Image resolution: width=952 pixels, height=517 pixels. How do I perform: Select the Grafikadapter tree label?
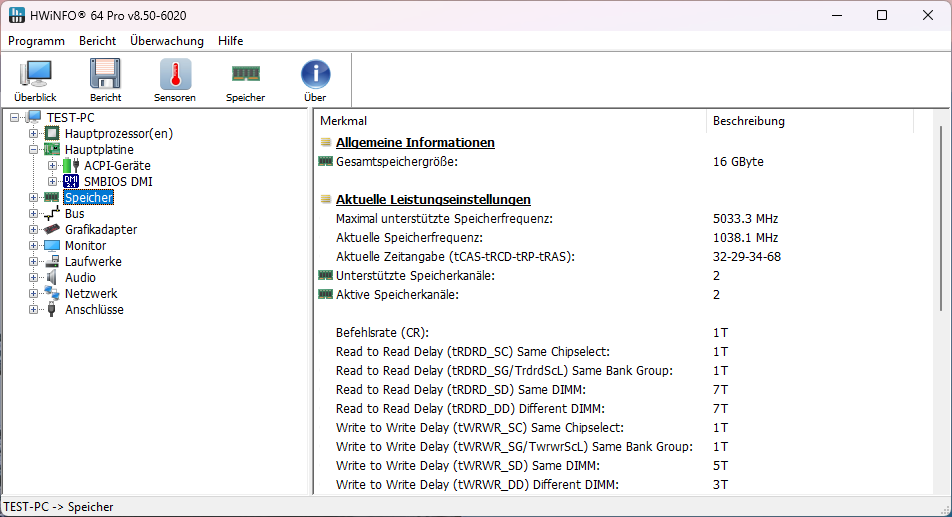(101, 229)
